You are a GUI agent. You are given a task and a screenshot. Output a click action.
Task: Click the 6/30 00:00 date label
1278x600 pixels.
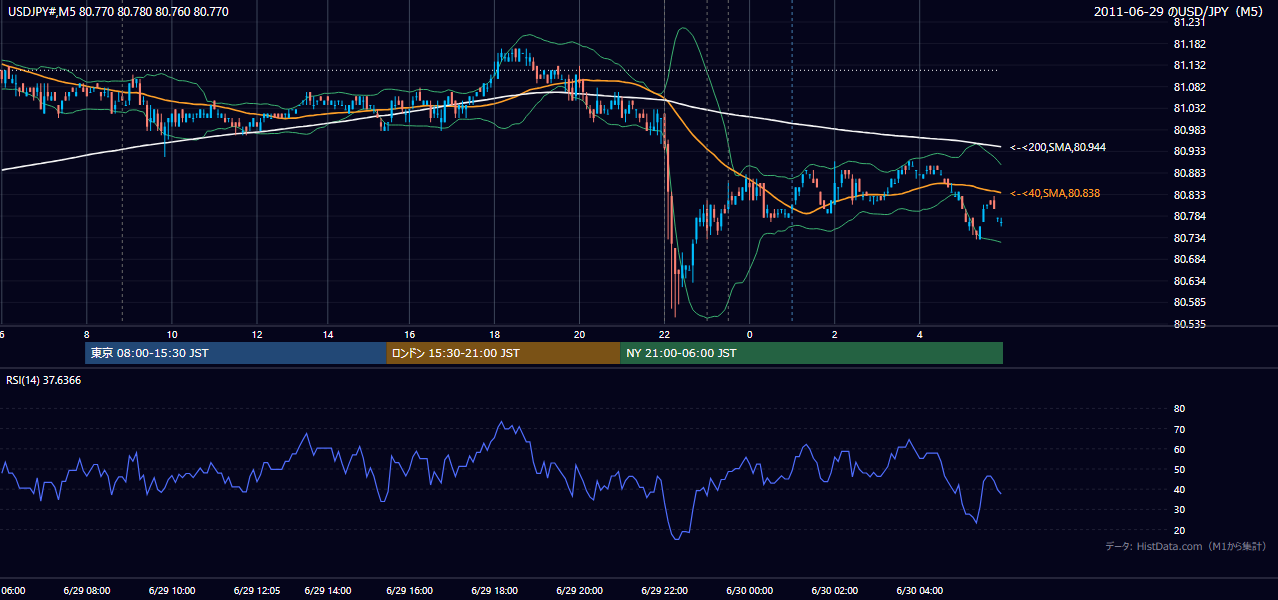749,590
